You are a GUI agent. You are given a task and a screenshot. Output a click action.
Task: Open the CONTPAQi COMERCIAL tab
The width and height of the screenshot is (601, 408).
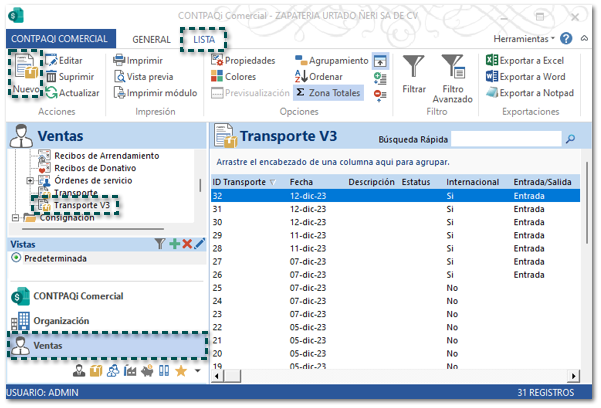pos(57,38)
